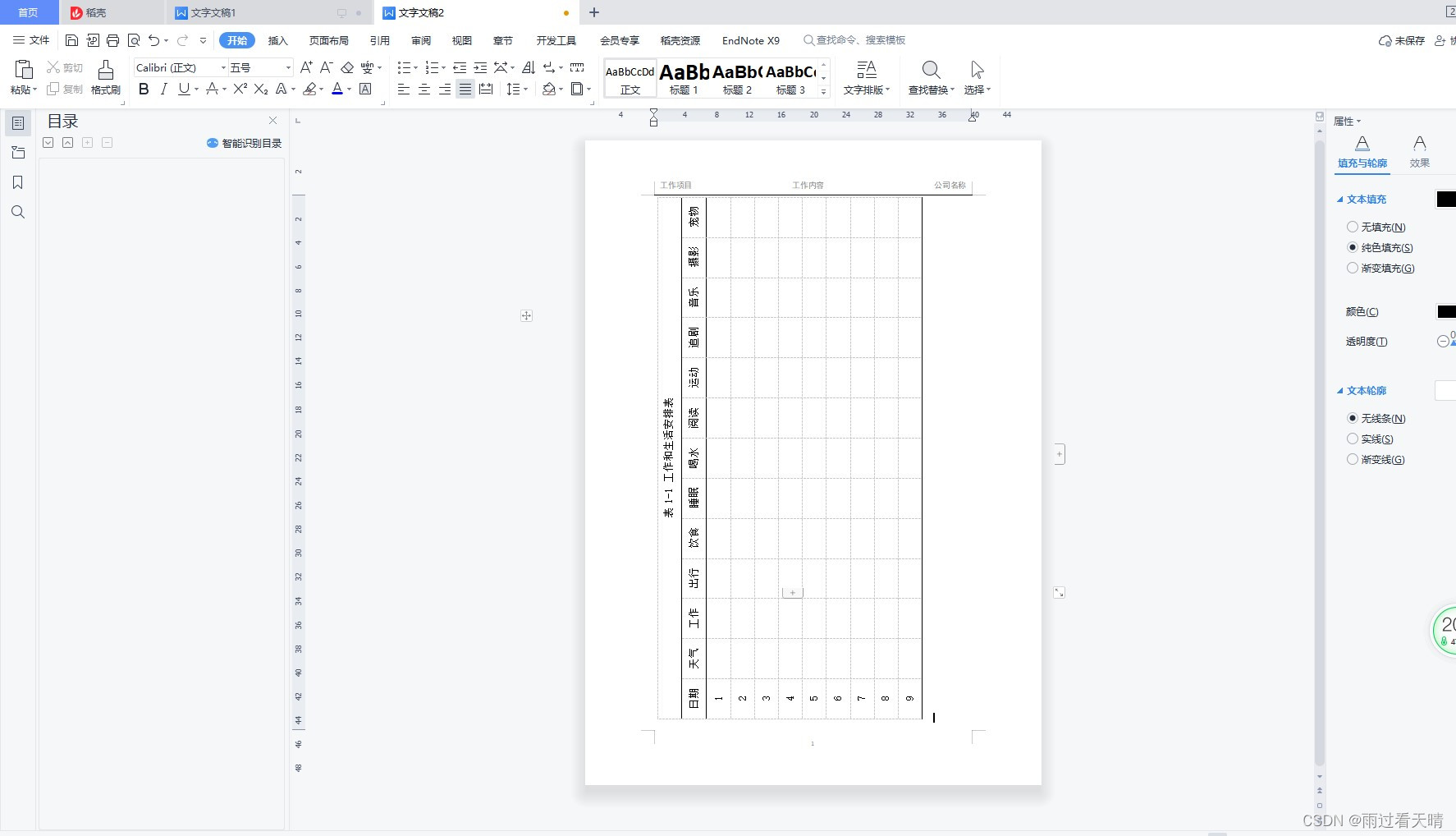Image resolution: width=1456 pixels, height=836 pixels.
Task: Click the search command input field
Action: pos(854,40)
